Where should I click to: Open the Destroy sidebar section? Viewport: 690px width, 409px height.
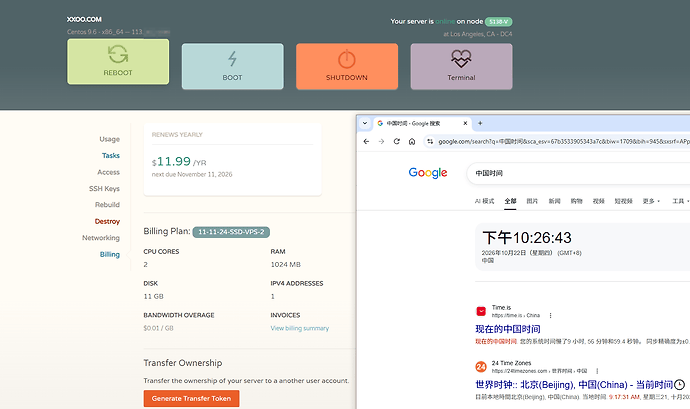(107, 221)
